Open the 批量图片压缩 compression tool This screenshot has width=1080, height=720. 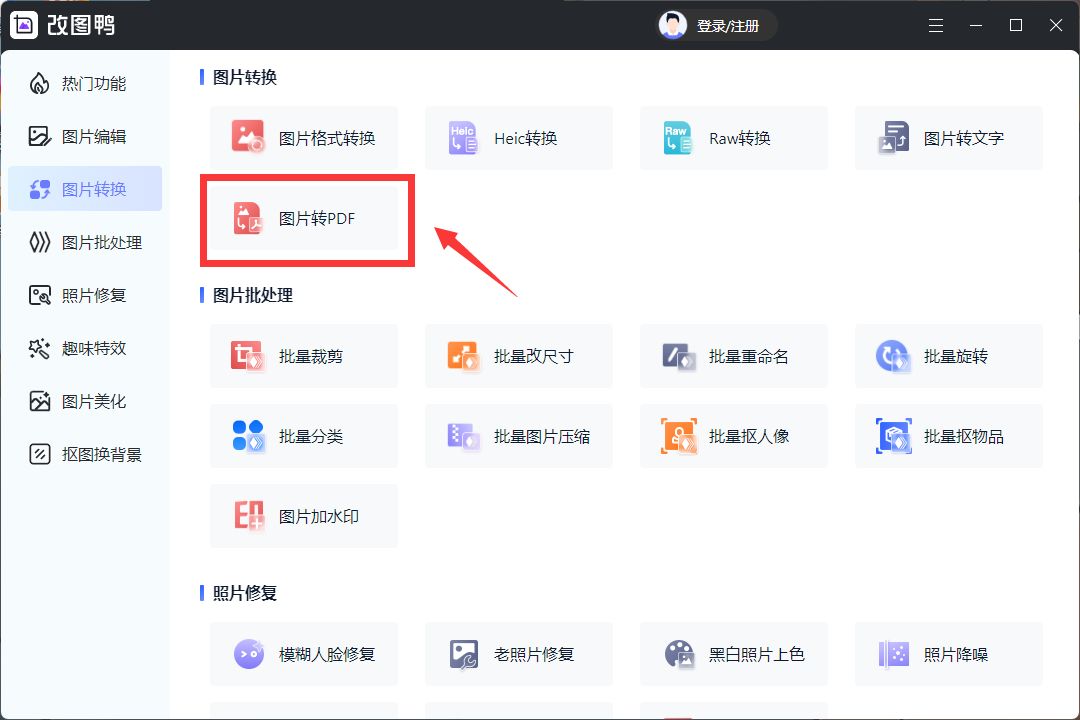(x=518, y=436)
